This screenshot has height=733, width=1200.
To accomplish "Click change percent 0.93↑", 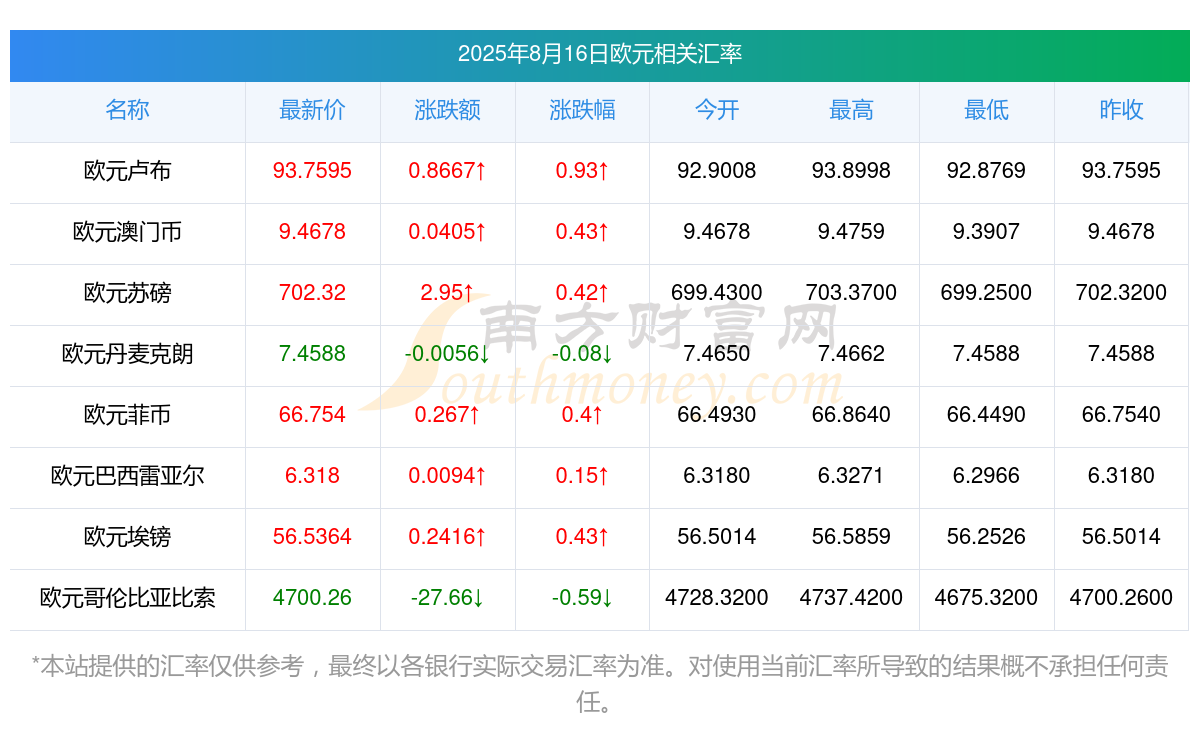I will (x=582, y=171).
